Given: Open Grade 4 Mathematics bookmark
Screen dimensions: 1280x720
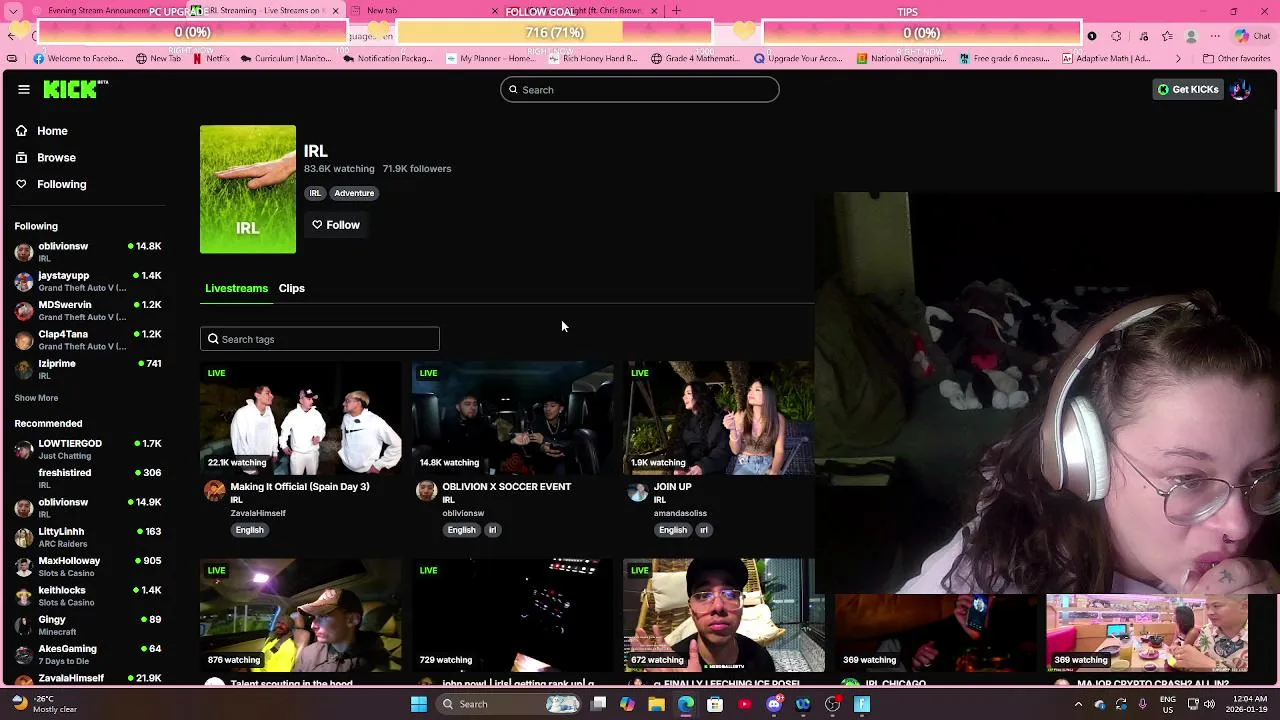Looking at the screenshot, I should pyautogui.click(x=695, y=58).
